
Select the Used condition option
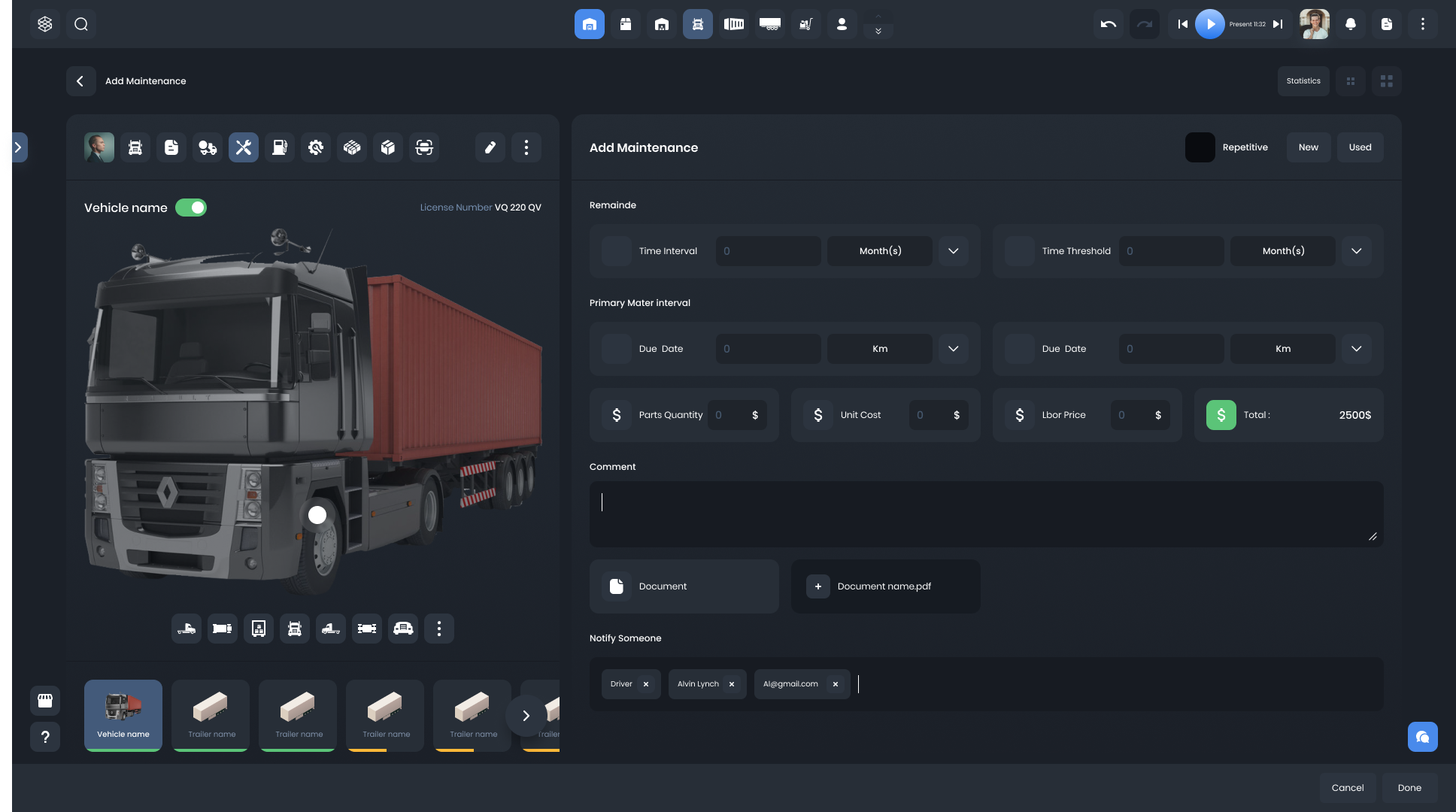[1360, 147]
